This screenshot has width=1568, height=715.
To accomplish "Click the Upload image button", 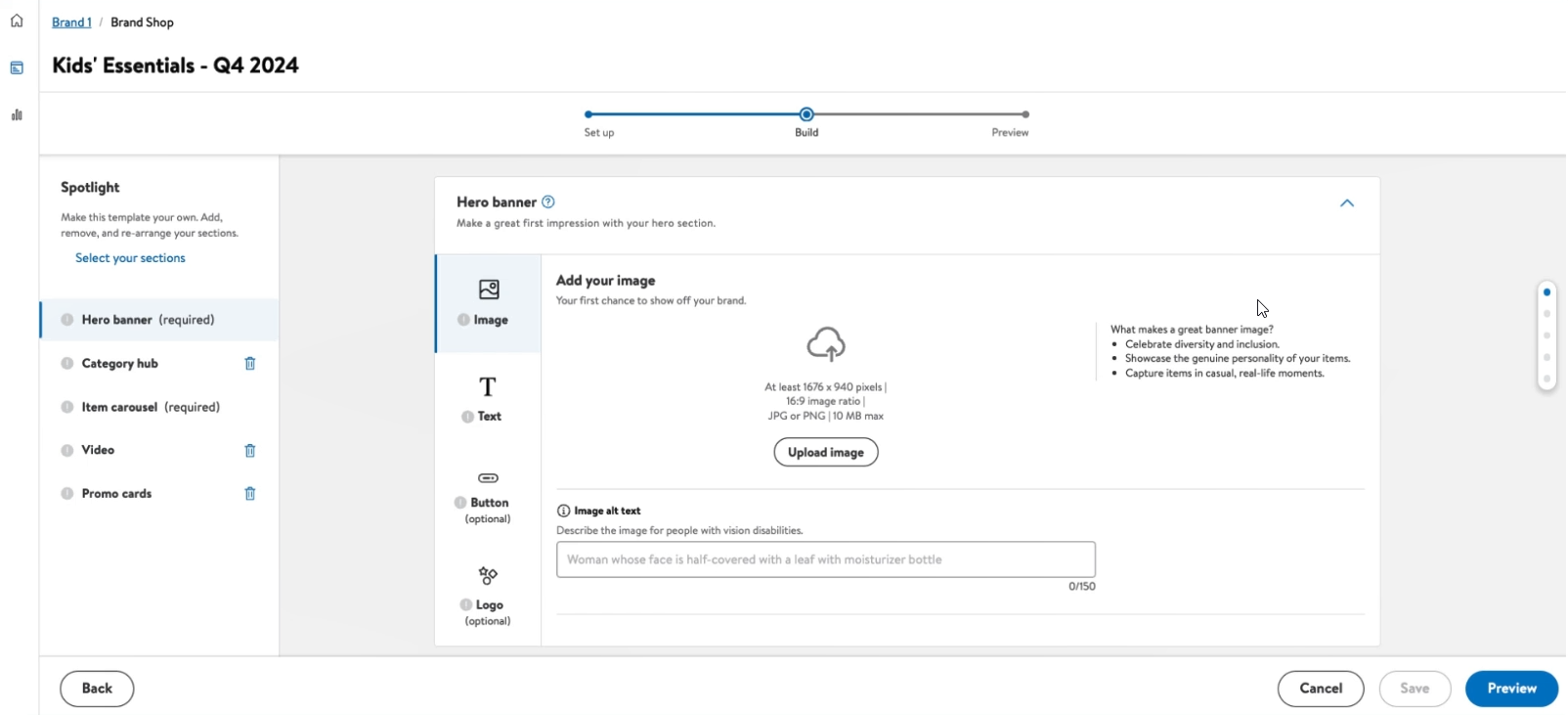I will (825, 453).
